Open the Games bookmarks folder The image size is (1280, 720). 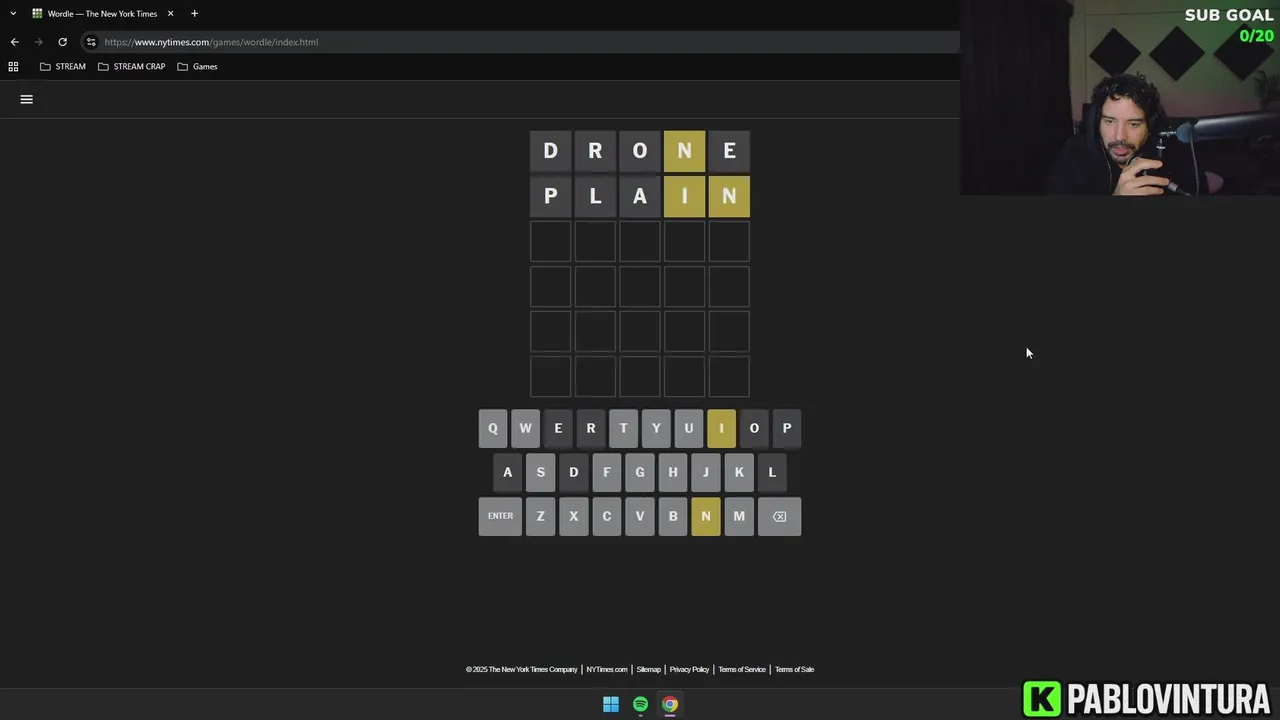tap(197, 66)
